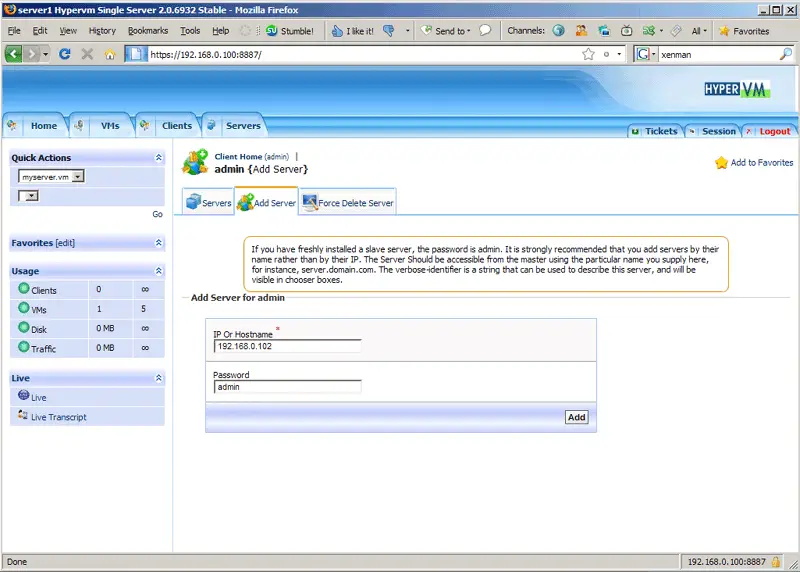Collapse the Favorites panel

click(x=159, y=242)
